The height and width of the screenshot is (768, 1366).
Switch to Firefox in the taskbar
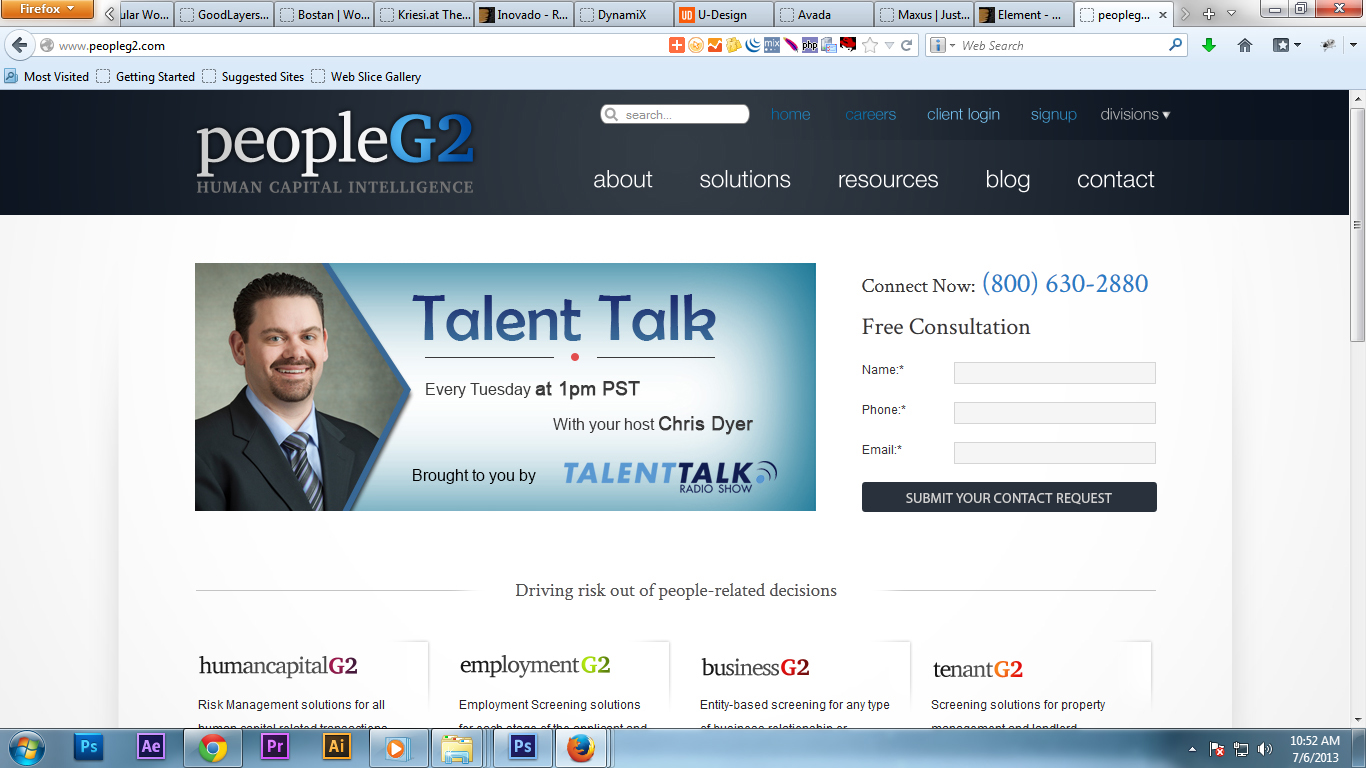(x=580, y=748)
